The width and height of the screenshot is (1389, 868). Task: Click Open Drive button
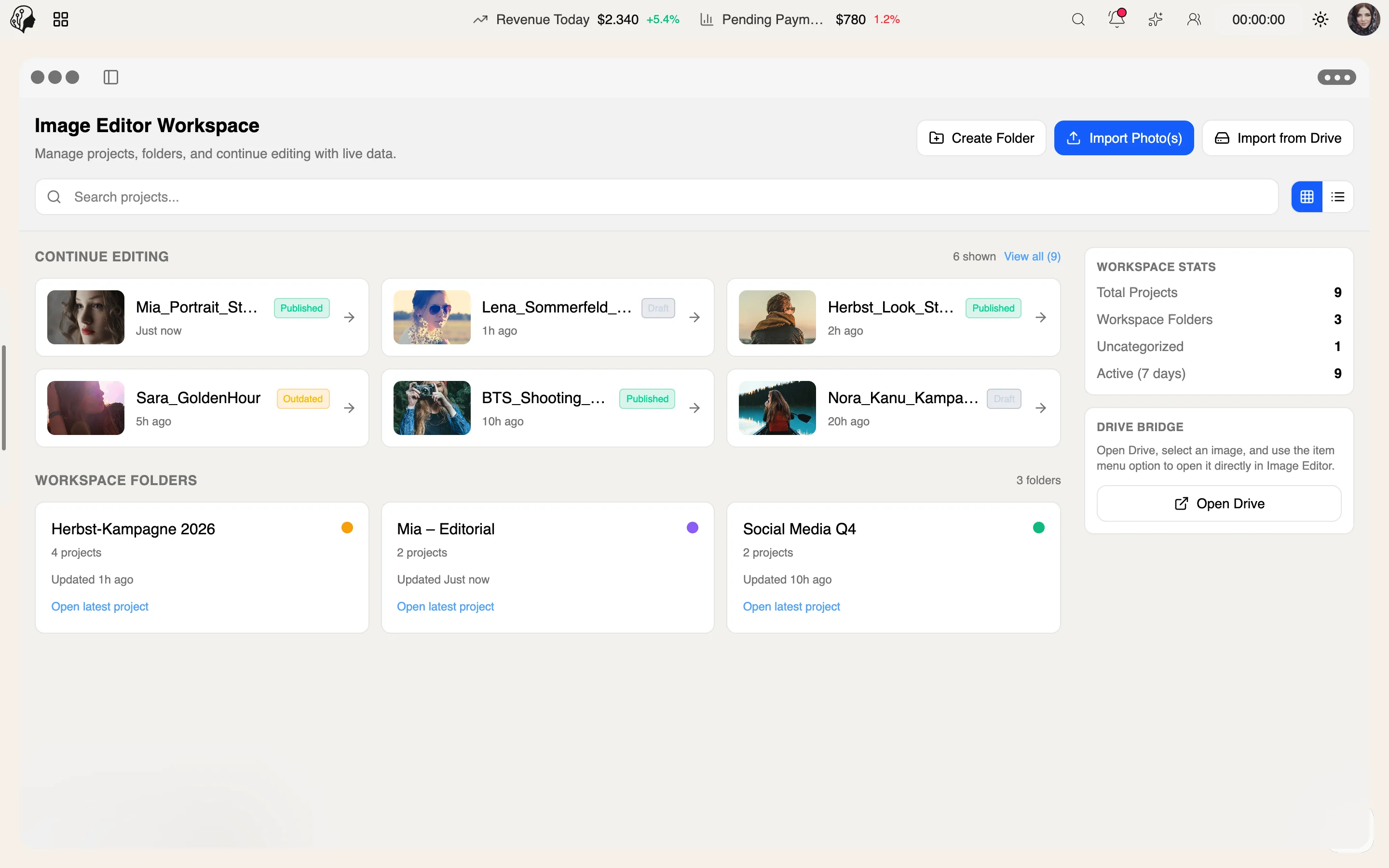(x=1219, y=503)
